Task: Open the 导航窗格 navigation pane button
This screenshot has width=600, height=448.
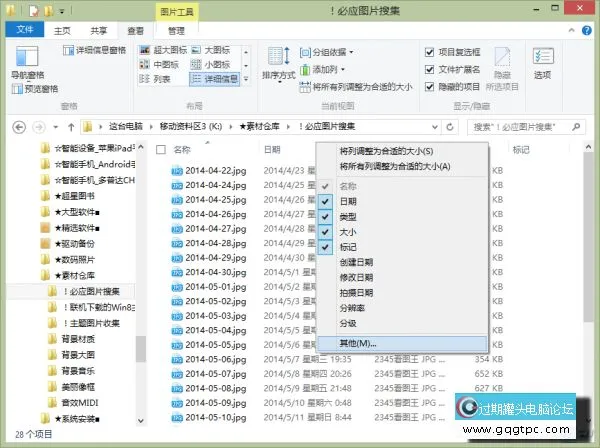Action: (x=27, y=62)
